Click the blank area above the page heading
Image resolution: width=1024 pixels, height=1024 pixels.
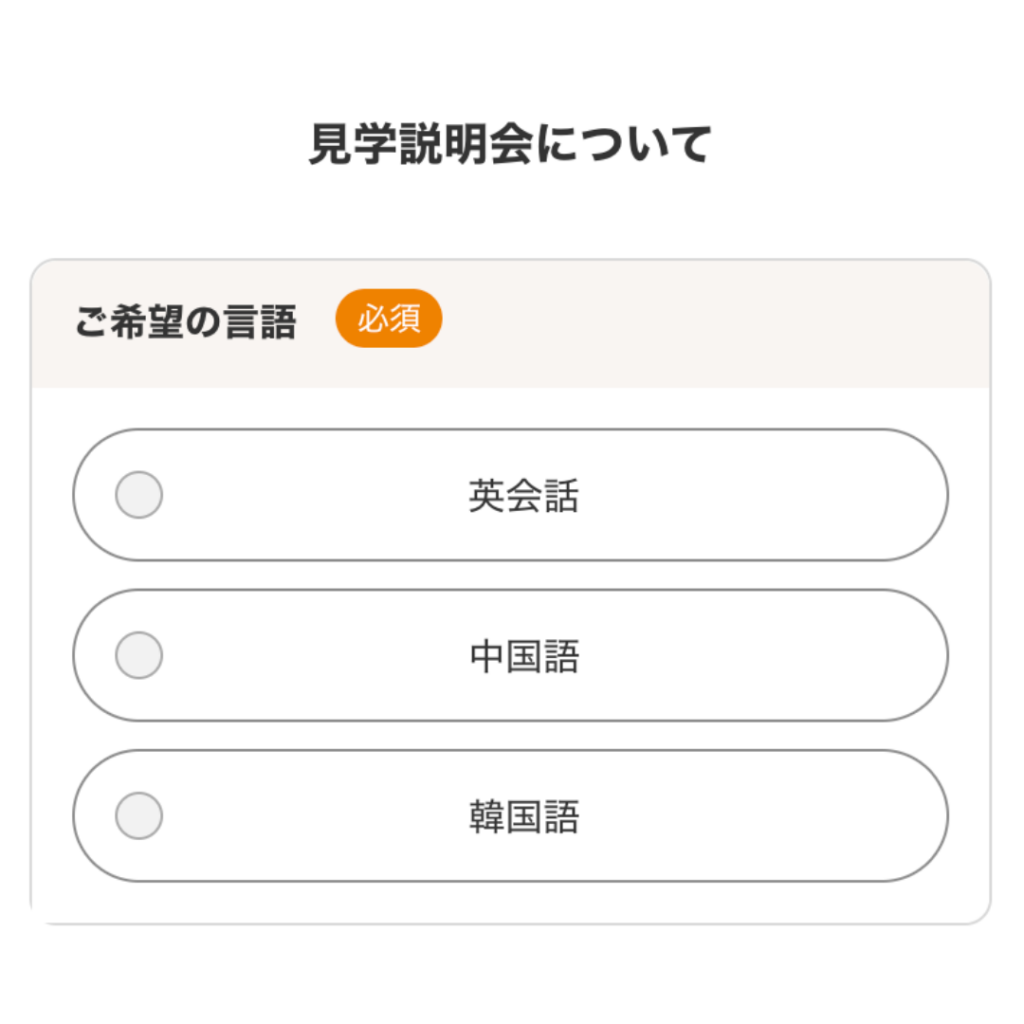(x=510, y=50)
